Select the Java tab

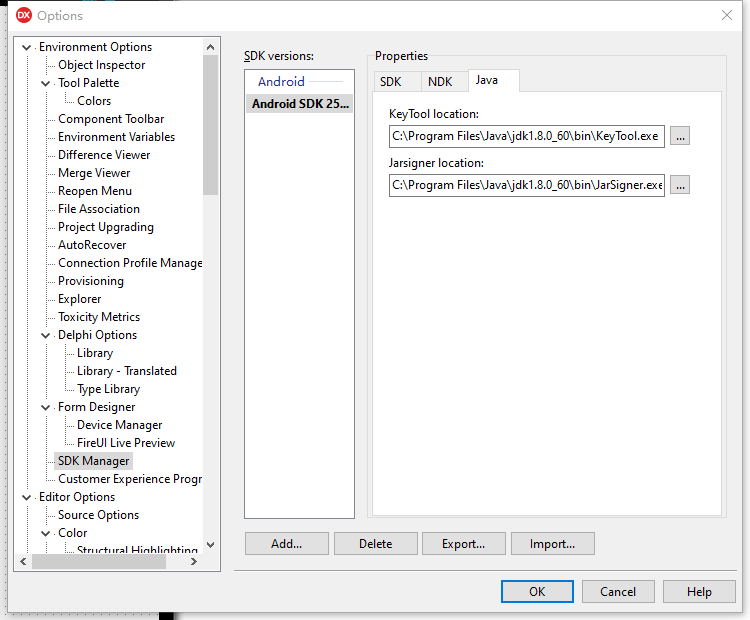(x=493, y=80)
